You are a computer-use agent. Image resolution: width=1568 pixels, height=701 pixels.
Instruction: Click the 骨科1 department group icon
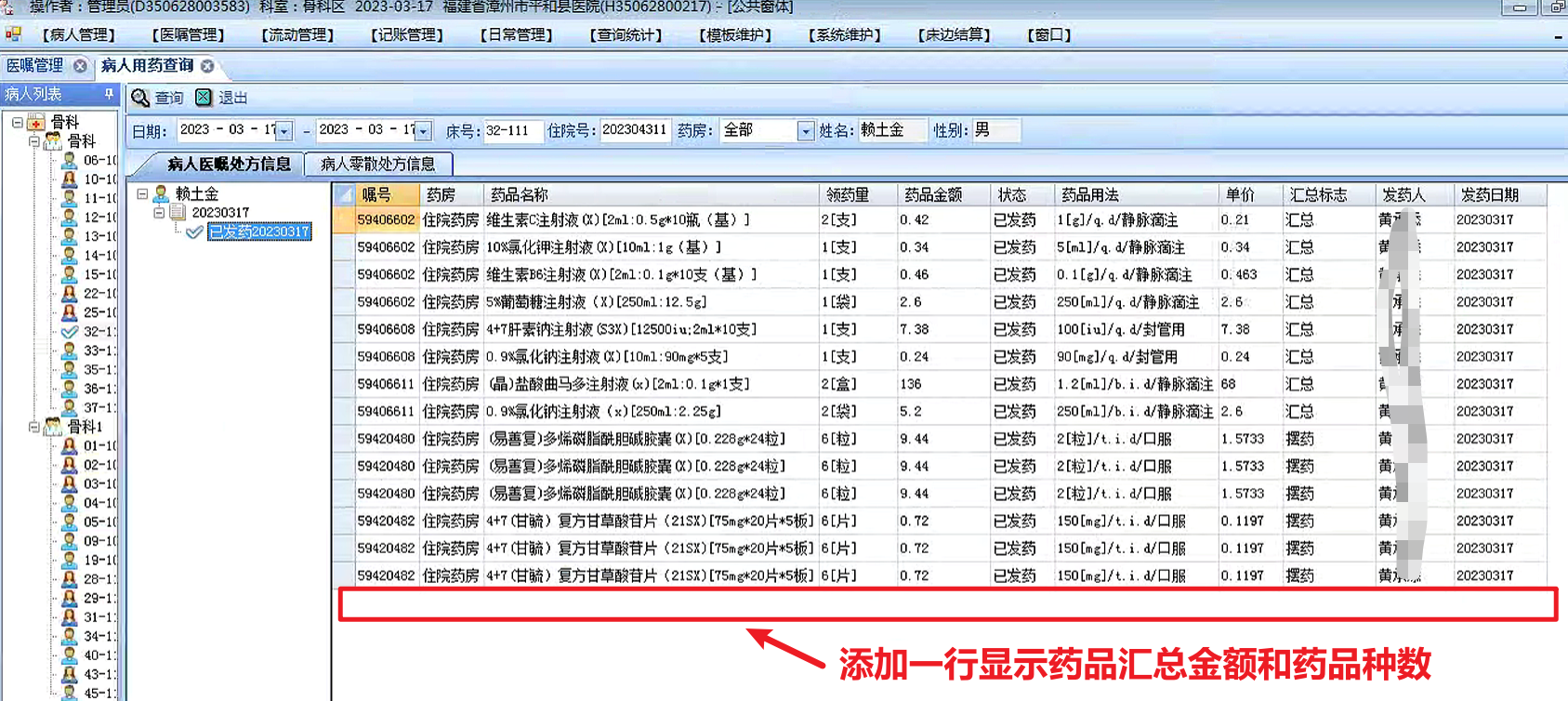click(54, 427)
